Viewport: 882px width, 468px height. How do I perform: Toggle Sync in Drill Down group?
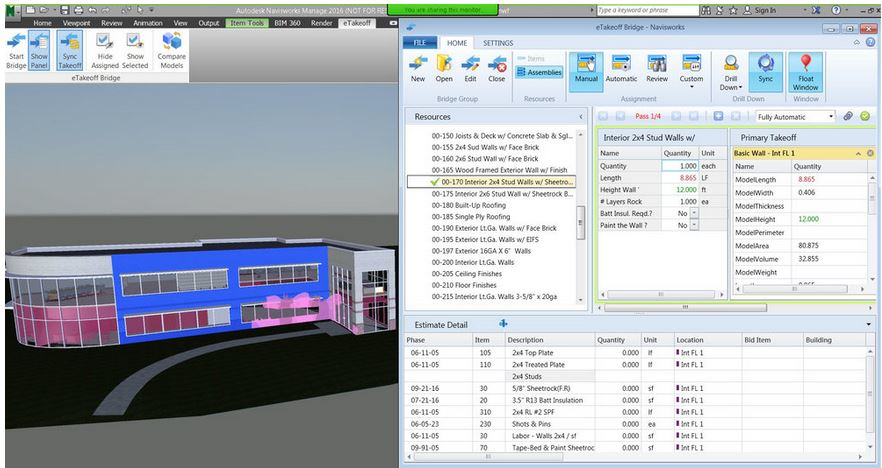[x=766, y=72]
